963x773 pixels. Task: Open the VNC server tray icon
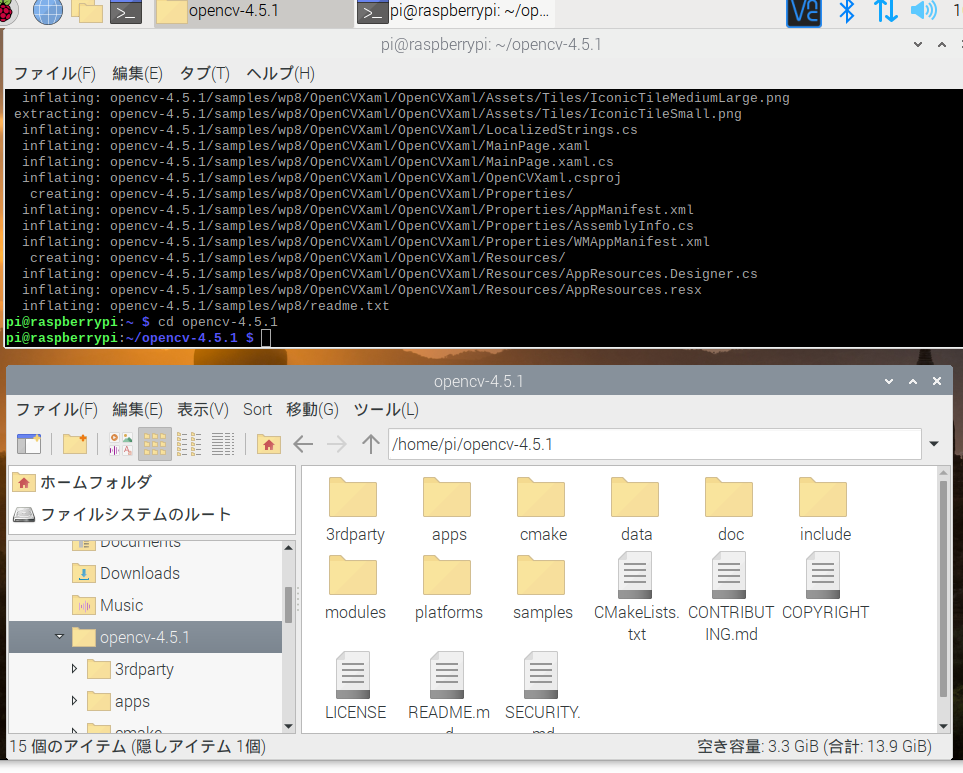click(x=804, y=12)
